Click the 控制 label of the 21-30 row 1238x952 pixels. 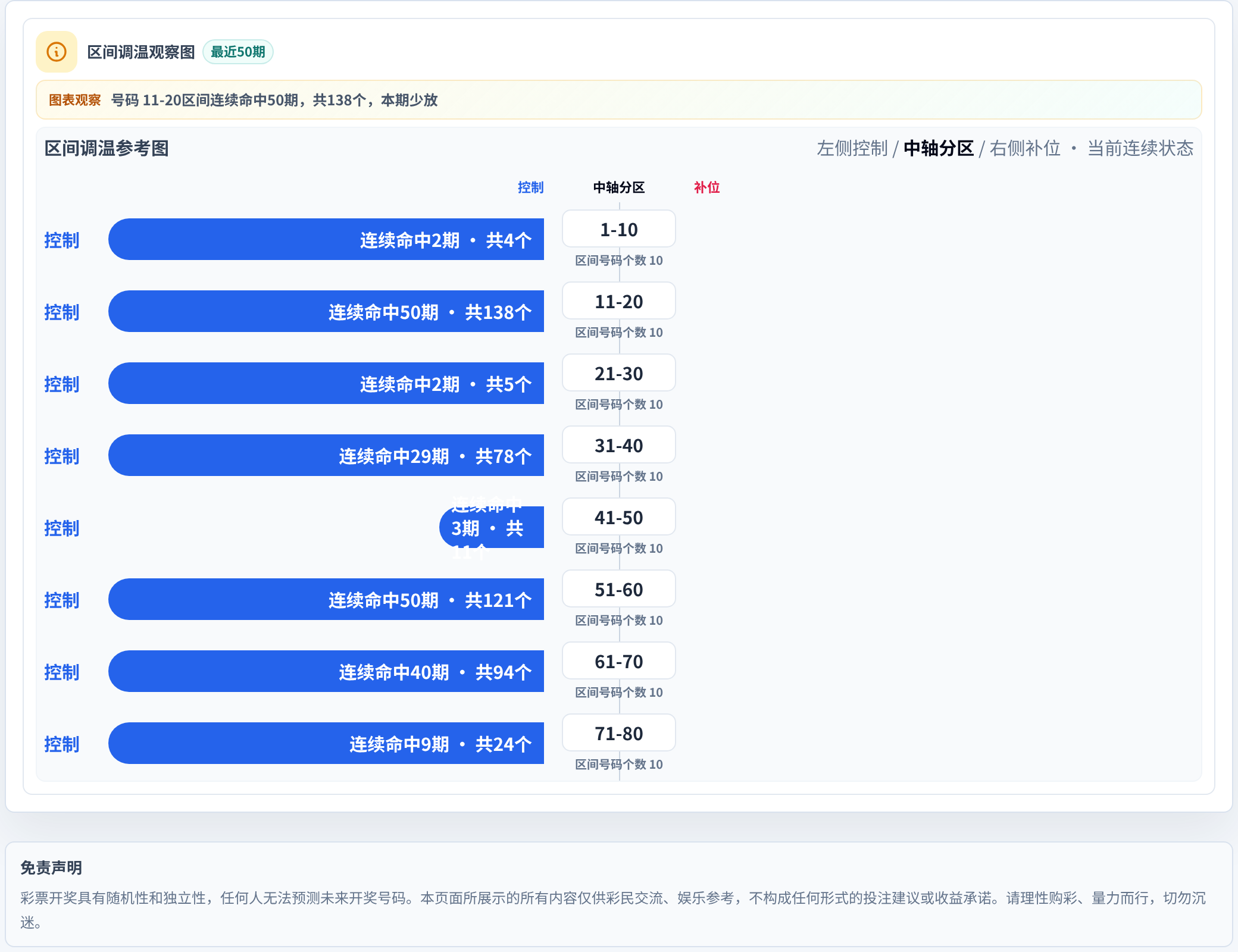coord(62,384)
